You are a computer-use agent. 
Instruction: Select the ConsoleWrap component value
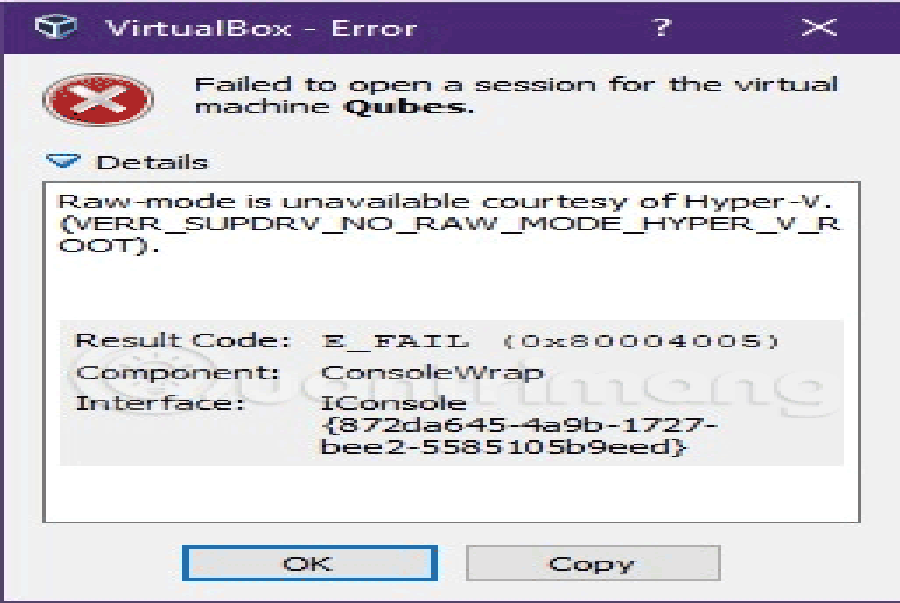[432, 373]
